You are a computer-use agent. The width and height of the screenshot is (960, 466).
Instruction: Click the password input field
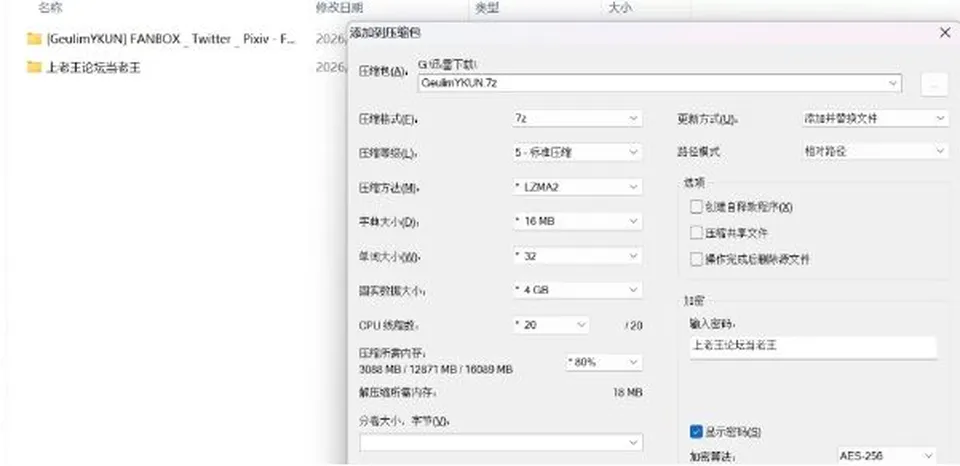pos(813,347)
